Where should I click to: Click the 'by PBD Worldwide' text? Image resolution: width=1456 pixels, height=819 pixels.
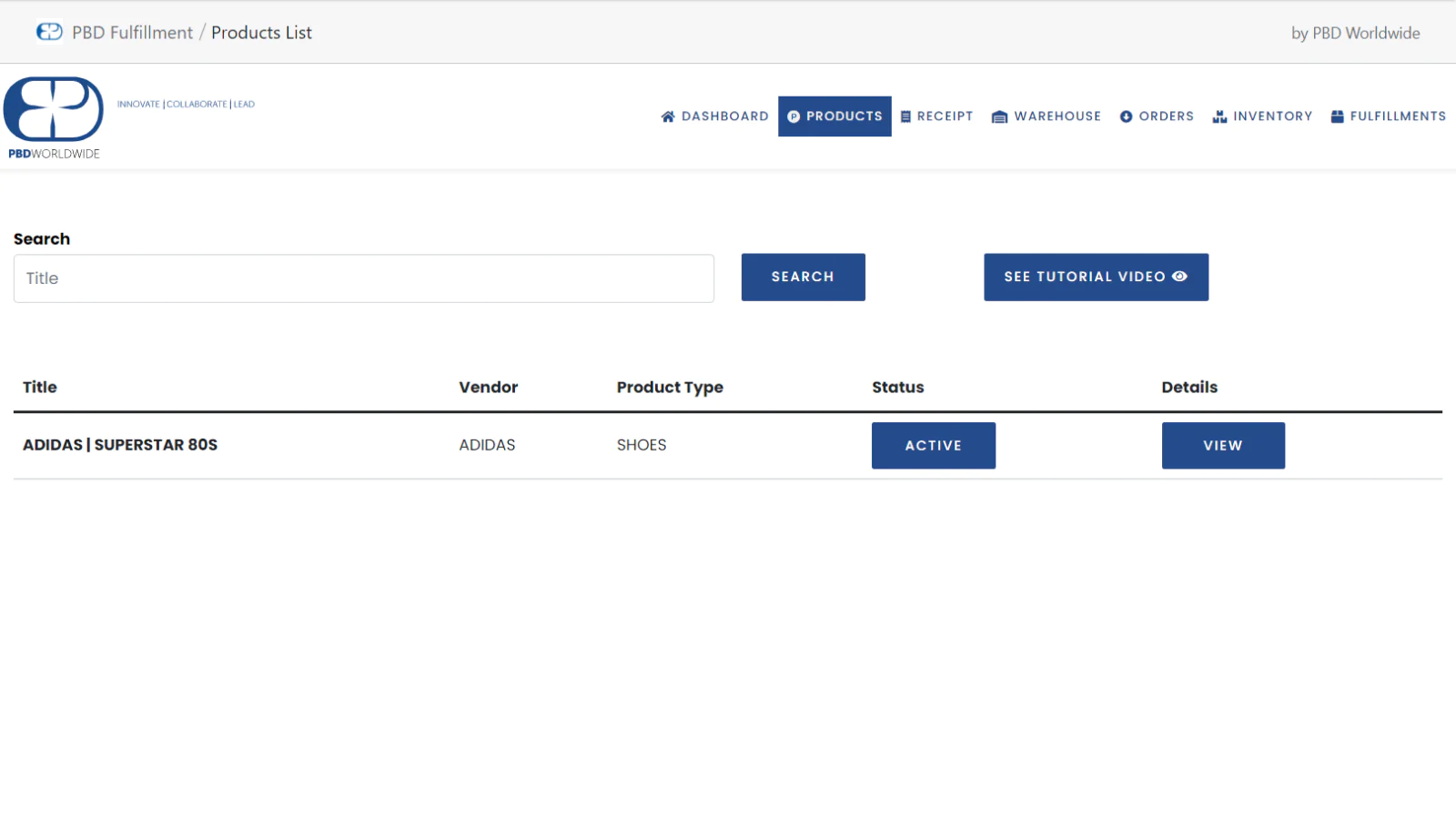(x=1355, y=33)
